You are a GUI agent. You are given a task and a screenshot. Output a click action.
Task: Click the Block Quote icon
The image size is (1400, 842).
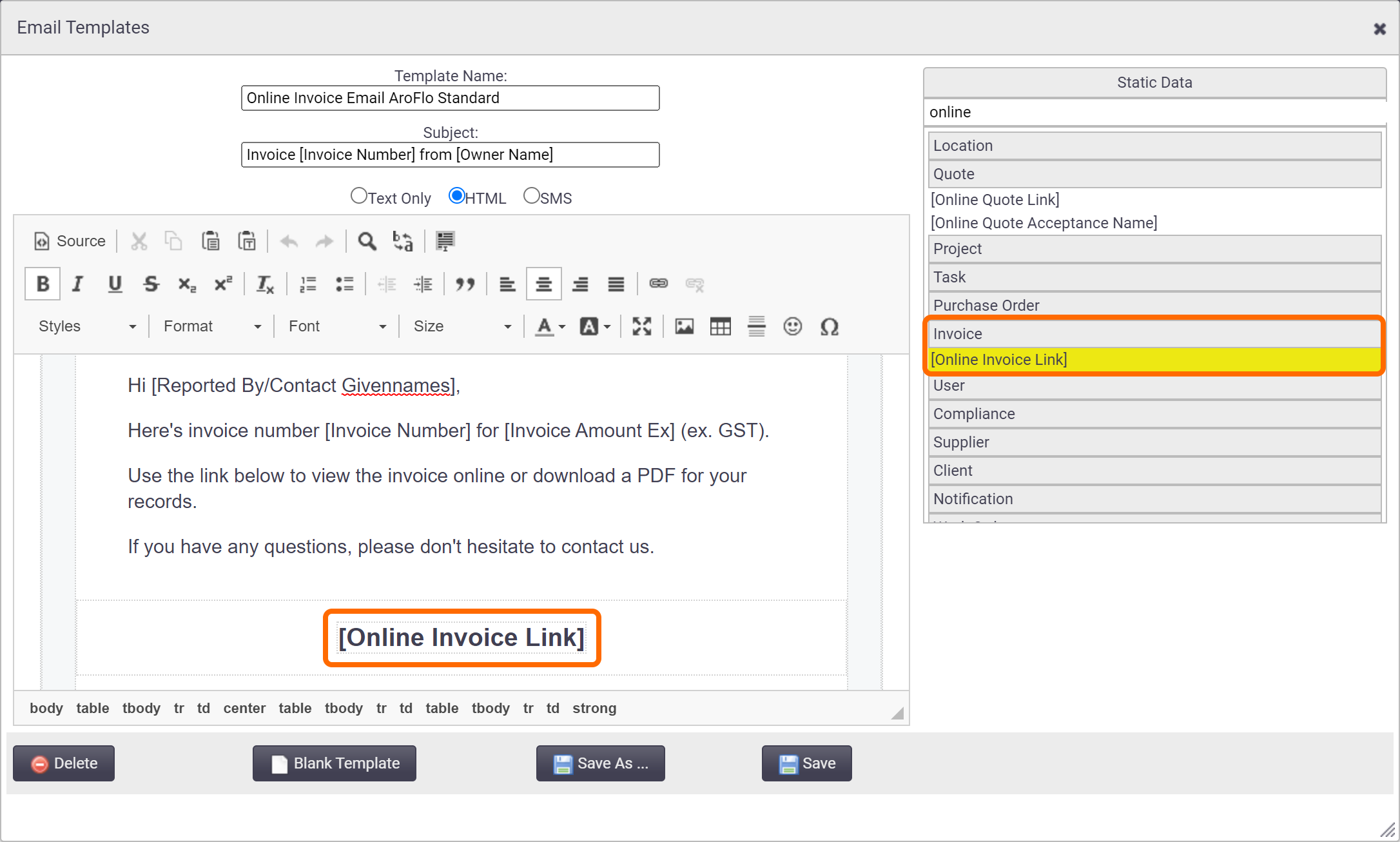[465, 284]
